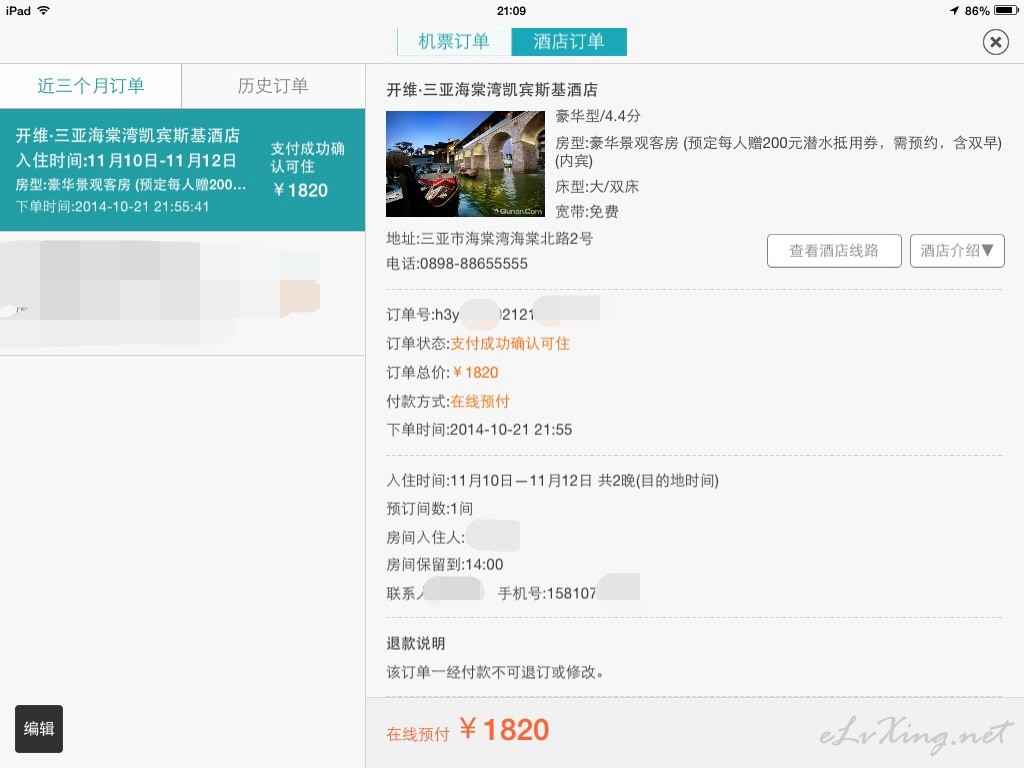Select the 酒店订单 tab
Image resolution: width=1024 pixels, height=768 pixels.
pos(569,42)
